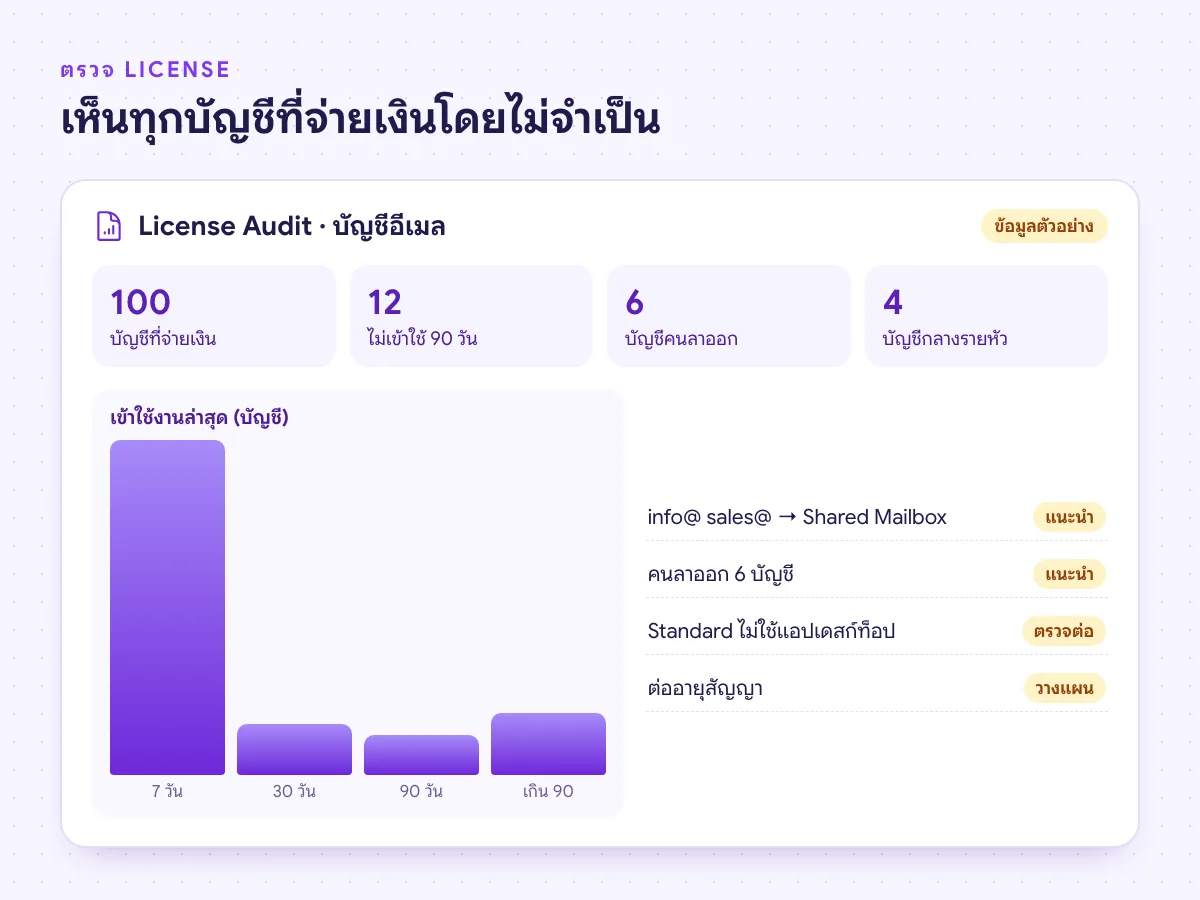Select the 4 บัญชีกลางรายหัว card
The height and width of the screenshot is (900, 1200).
(986, 316)
